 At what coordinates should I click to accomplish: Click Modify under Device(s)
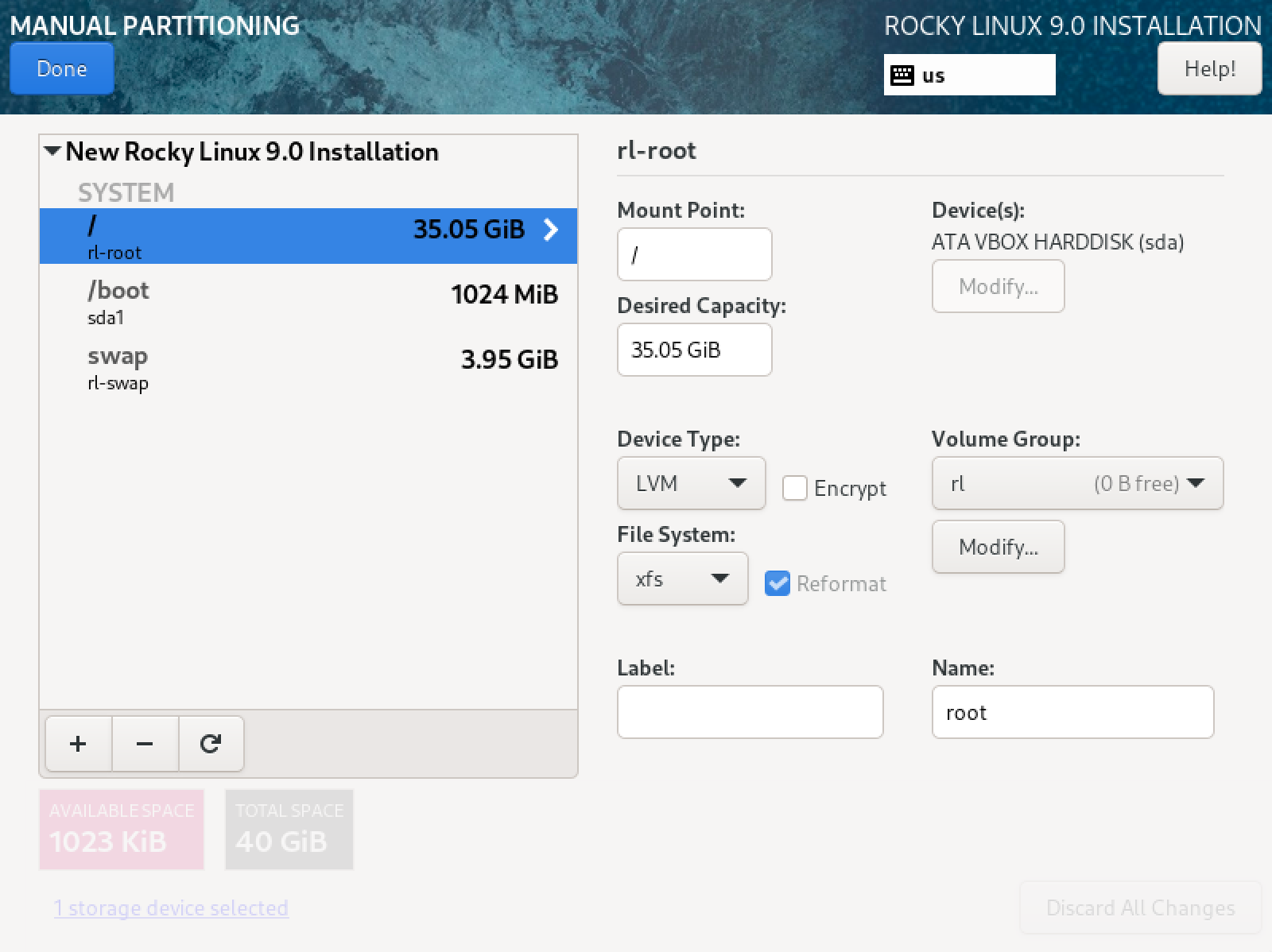click(998, 286)
